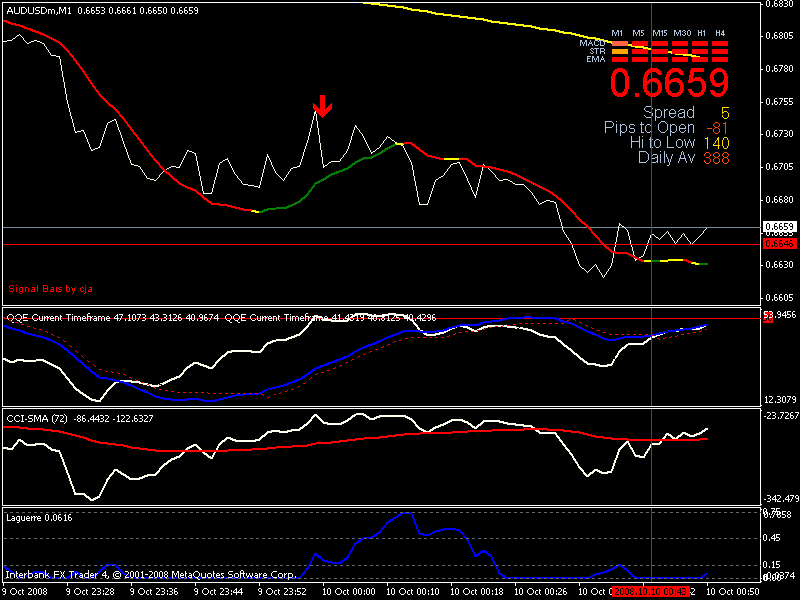Select the H4 timeframe label

[720, 34]
